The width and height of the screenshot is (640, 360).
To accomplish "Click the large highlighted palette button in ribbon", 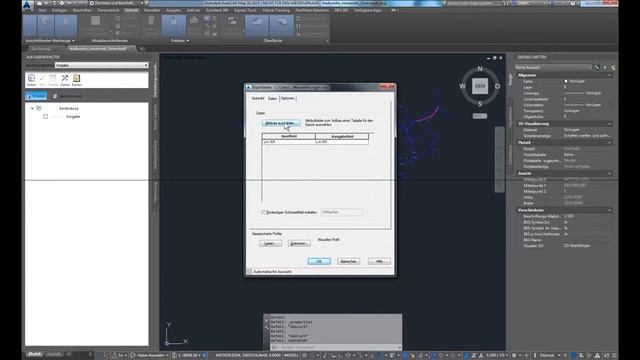I will click(x=173, y=25).
